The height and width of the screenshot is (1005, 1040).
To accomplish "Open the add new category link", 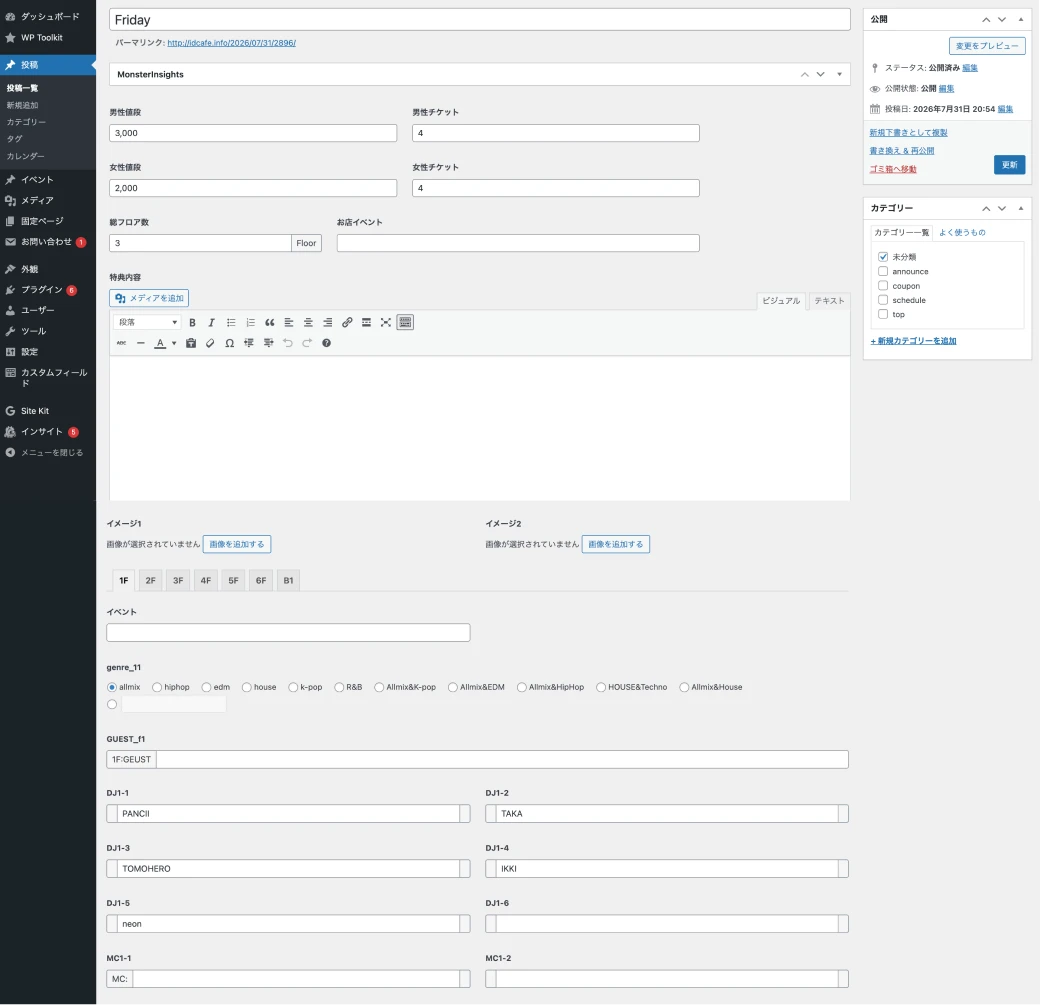I will click(x=913, y=341).
